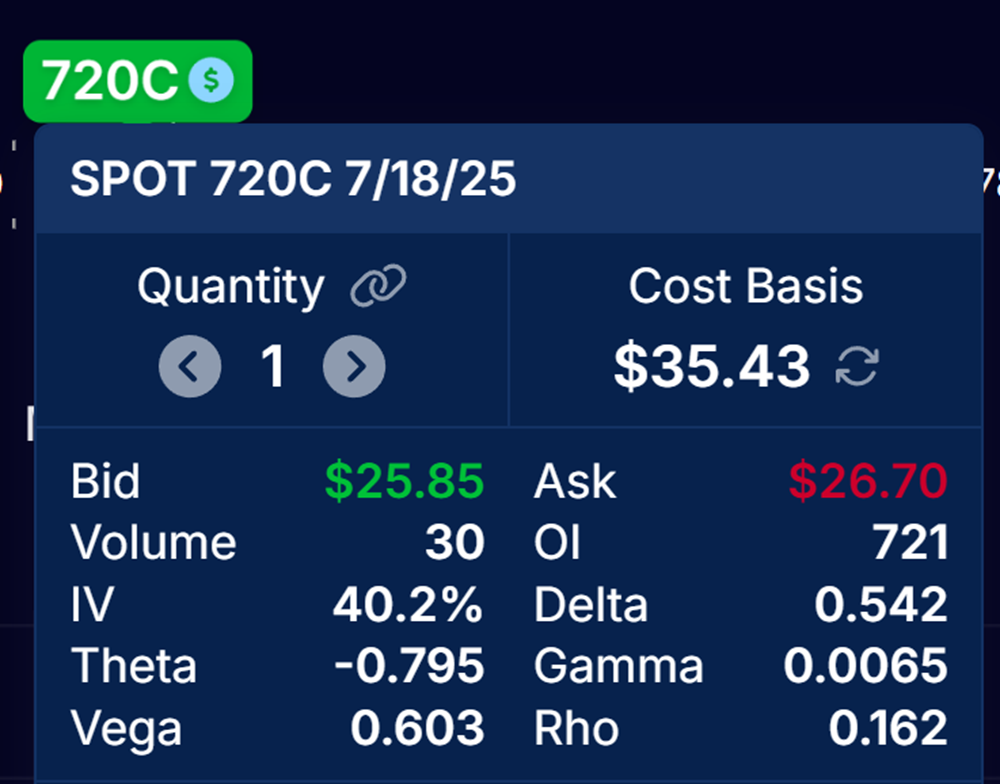The width and height of the screenshot is (1000, 784).
Task: Click the green bid price $25.85
Action: 404,480
